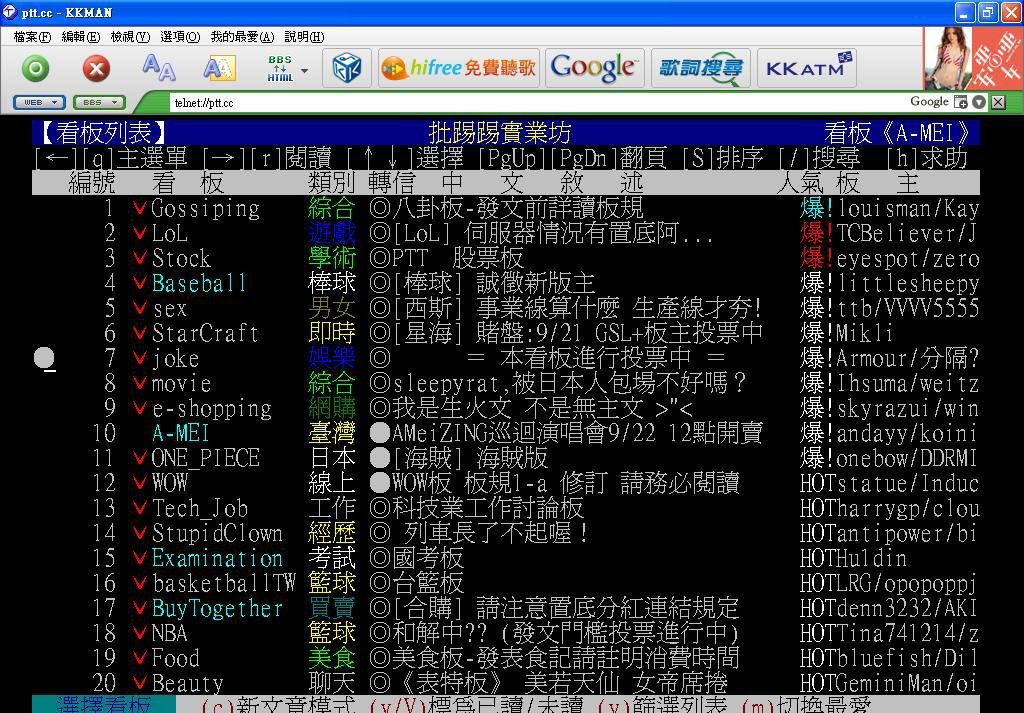1024x713 pixels.
Task: Select the NBA board name
Action: 169,633
